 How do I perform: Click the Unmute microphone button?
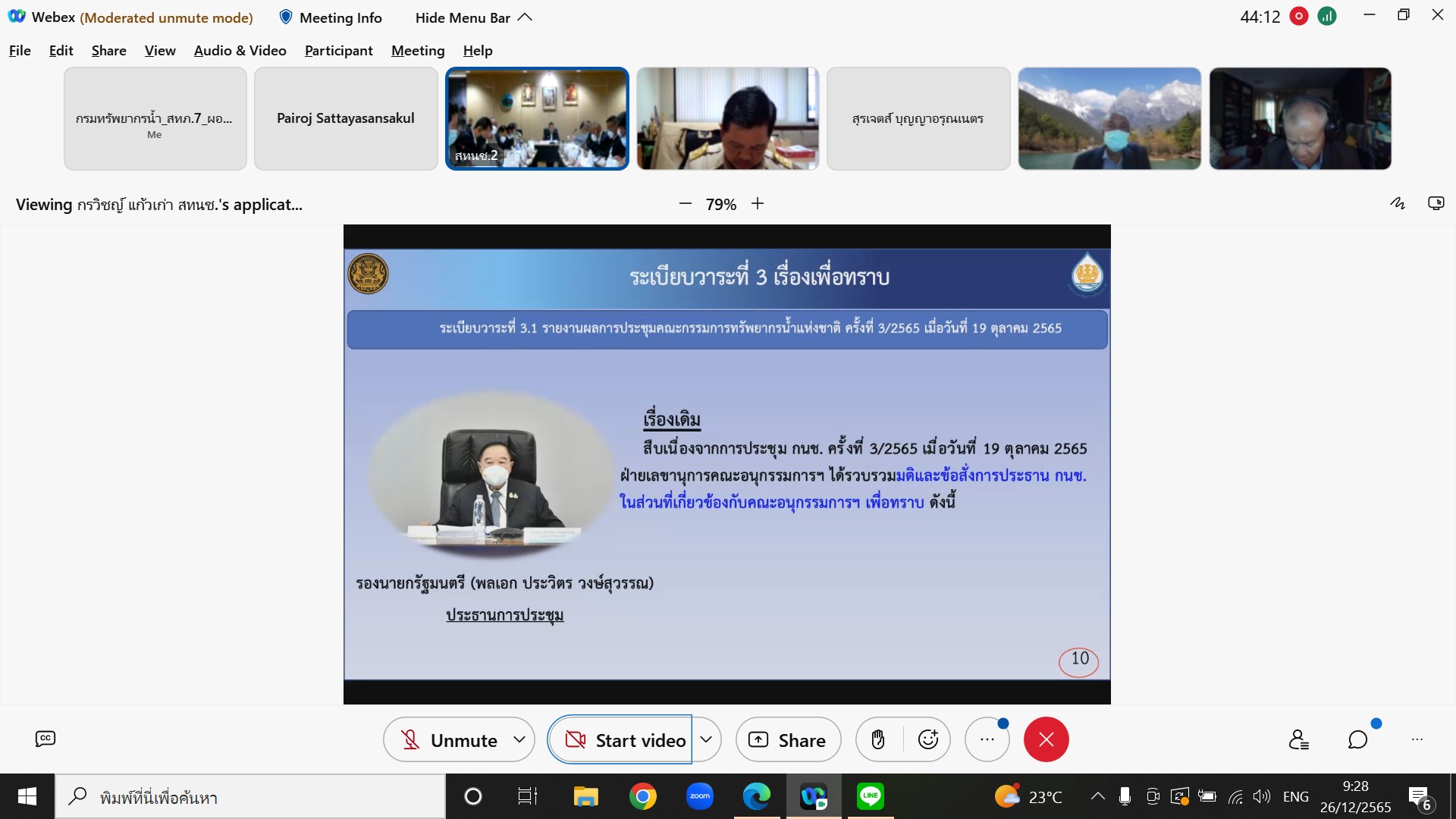click(x=448, y=740)
